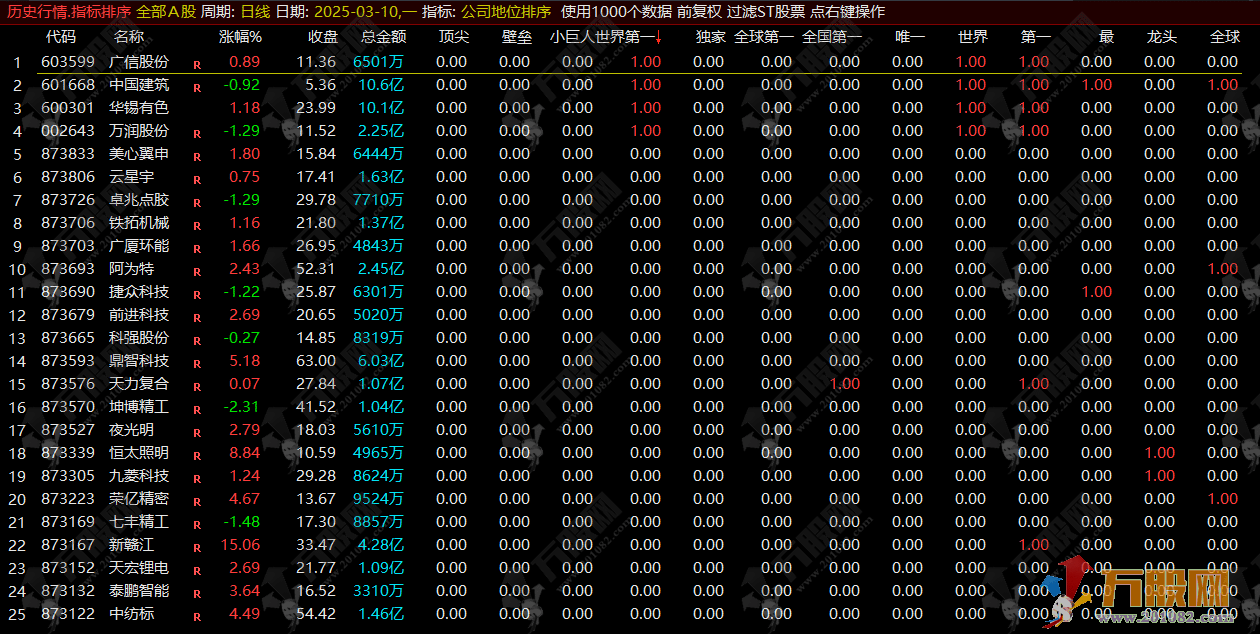Click the R marker beside 云星宇
The height and width of the screenshot is (634, 1260).
[x=196, y=179]
